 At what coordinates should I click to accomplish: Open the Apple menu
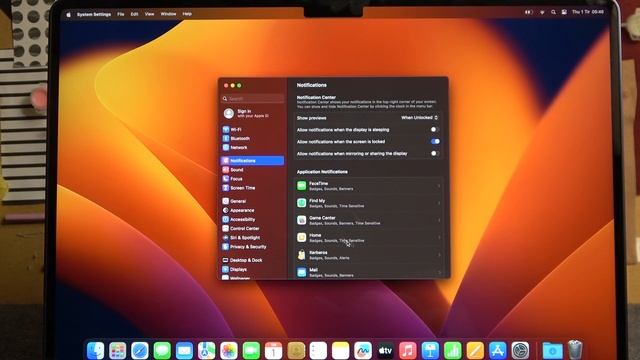pyautogui.click(x=69, y=14)
